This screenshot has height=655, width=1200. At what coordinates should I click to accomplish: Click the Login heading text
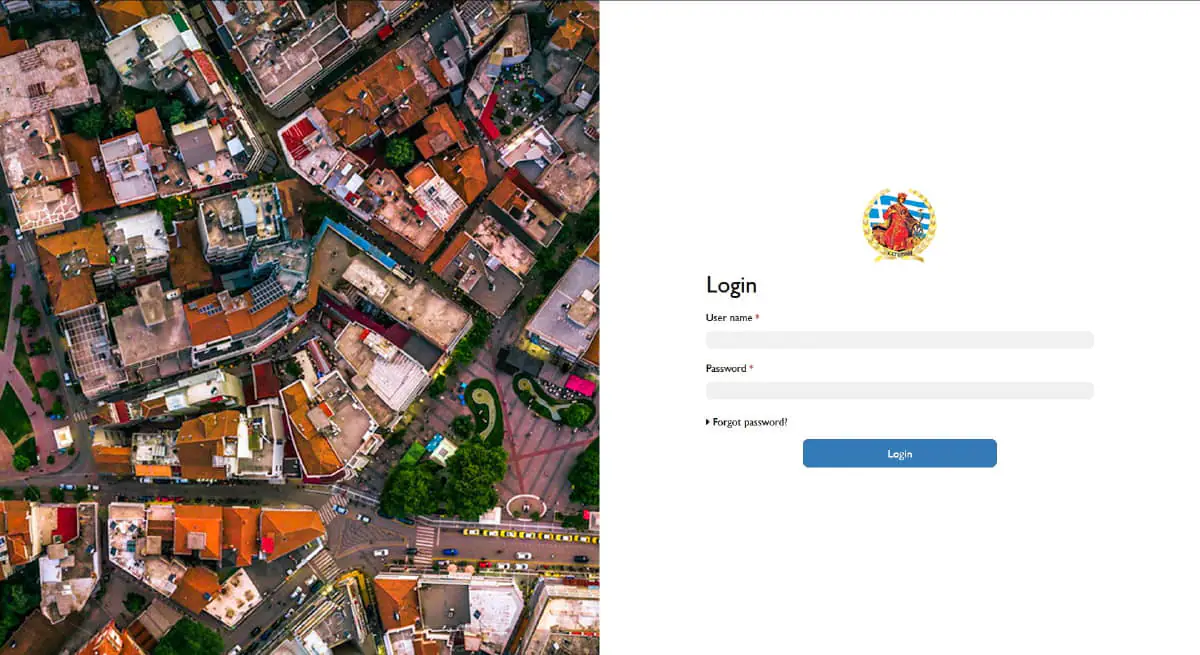pos(731,285)
